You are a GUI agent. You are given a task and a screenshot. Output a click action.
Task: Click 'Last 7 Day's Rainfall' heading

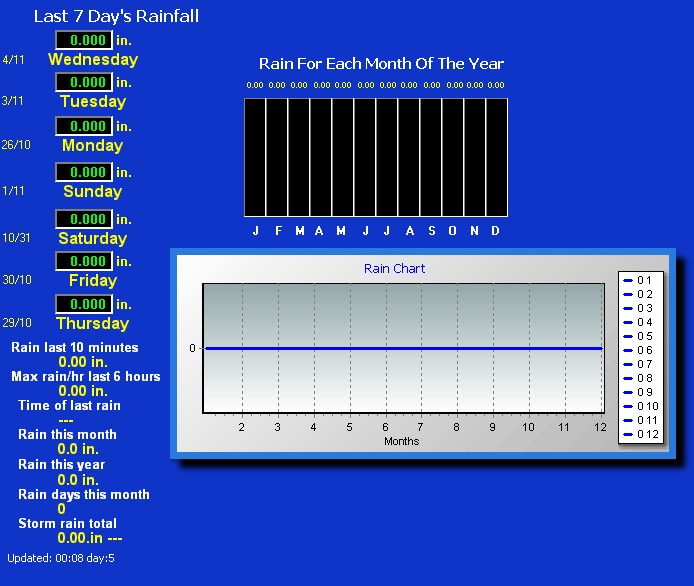(x=116, y=16)
